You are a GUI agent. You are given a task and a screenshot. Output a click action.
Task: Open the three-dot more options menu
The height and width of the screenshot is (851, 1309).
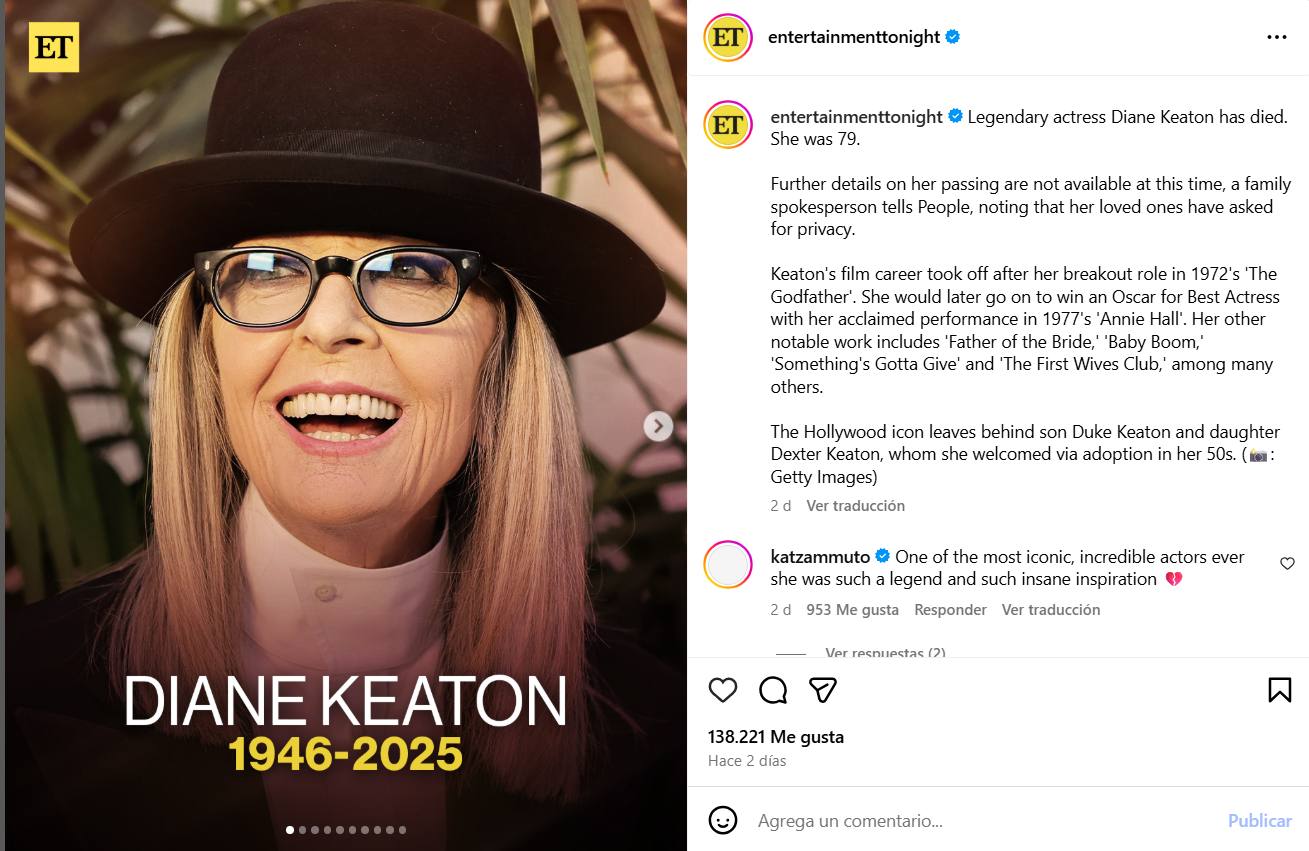1276,37
